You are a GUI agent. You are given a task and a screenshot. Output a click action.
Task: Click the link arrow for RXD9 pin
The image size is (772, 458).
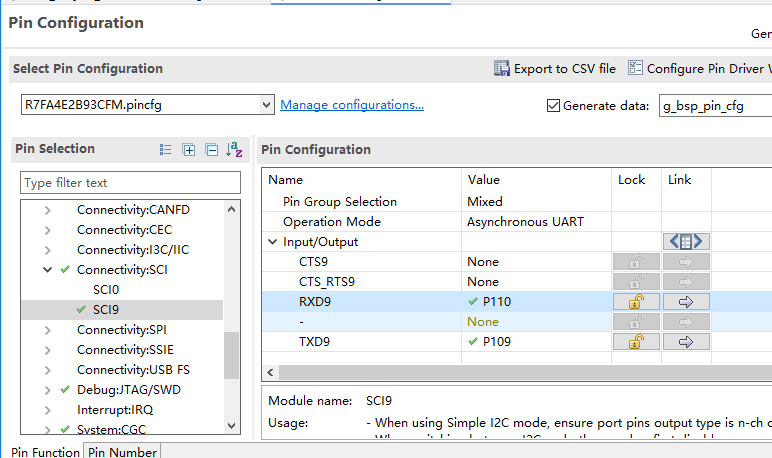[686, 301]
